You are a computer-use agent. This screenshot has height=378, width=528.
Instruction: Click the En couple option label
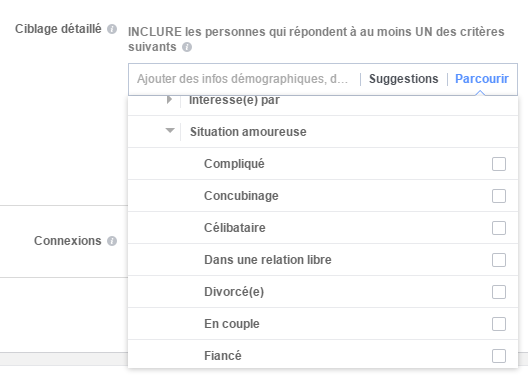click(x=232, y=324)
